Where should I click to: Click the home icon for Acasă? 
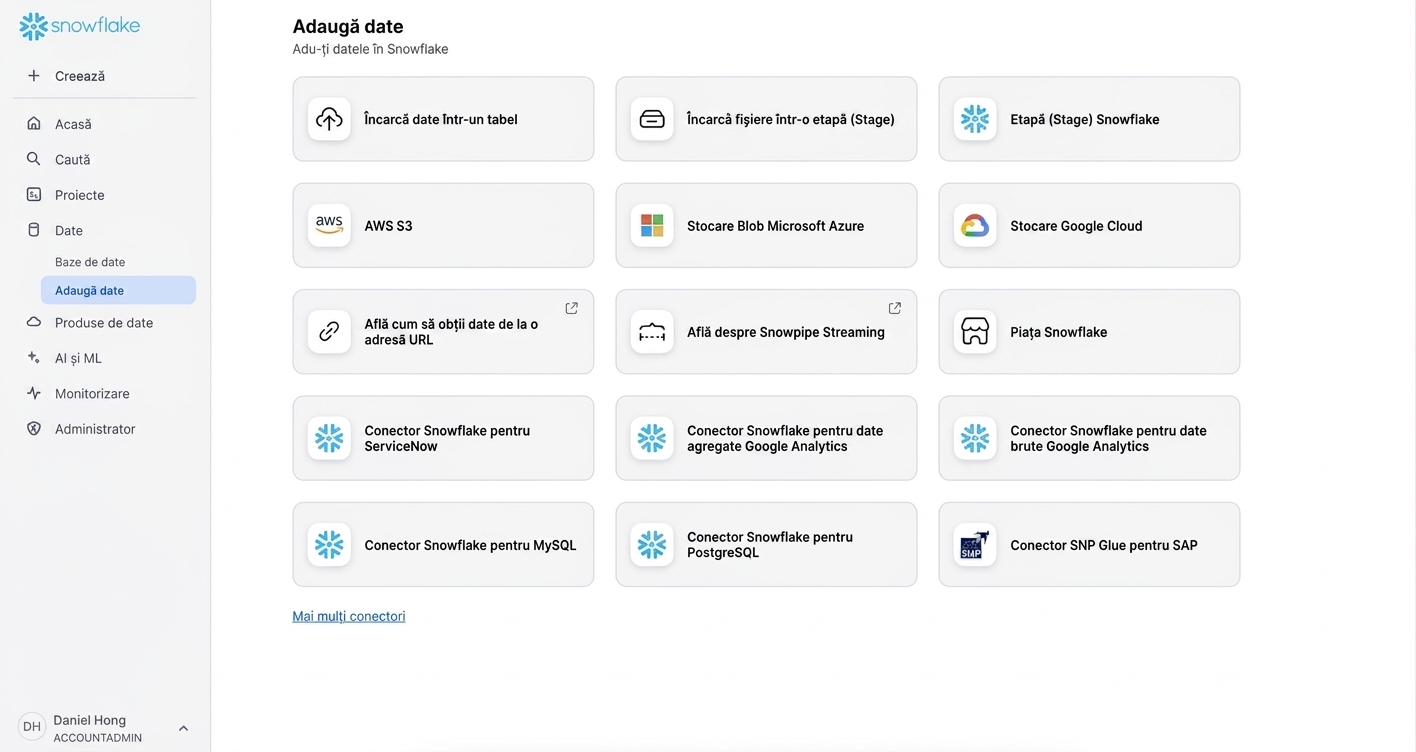point(34,124)
